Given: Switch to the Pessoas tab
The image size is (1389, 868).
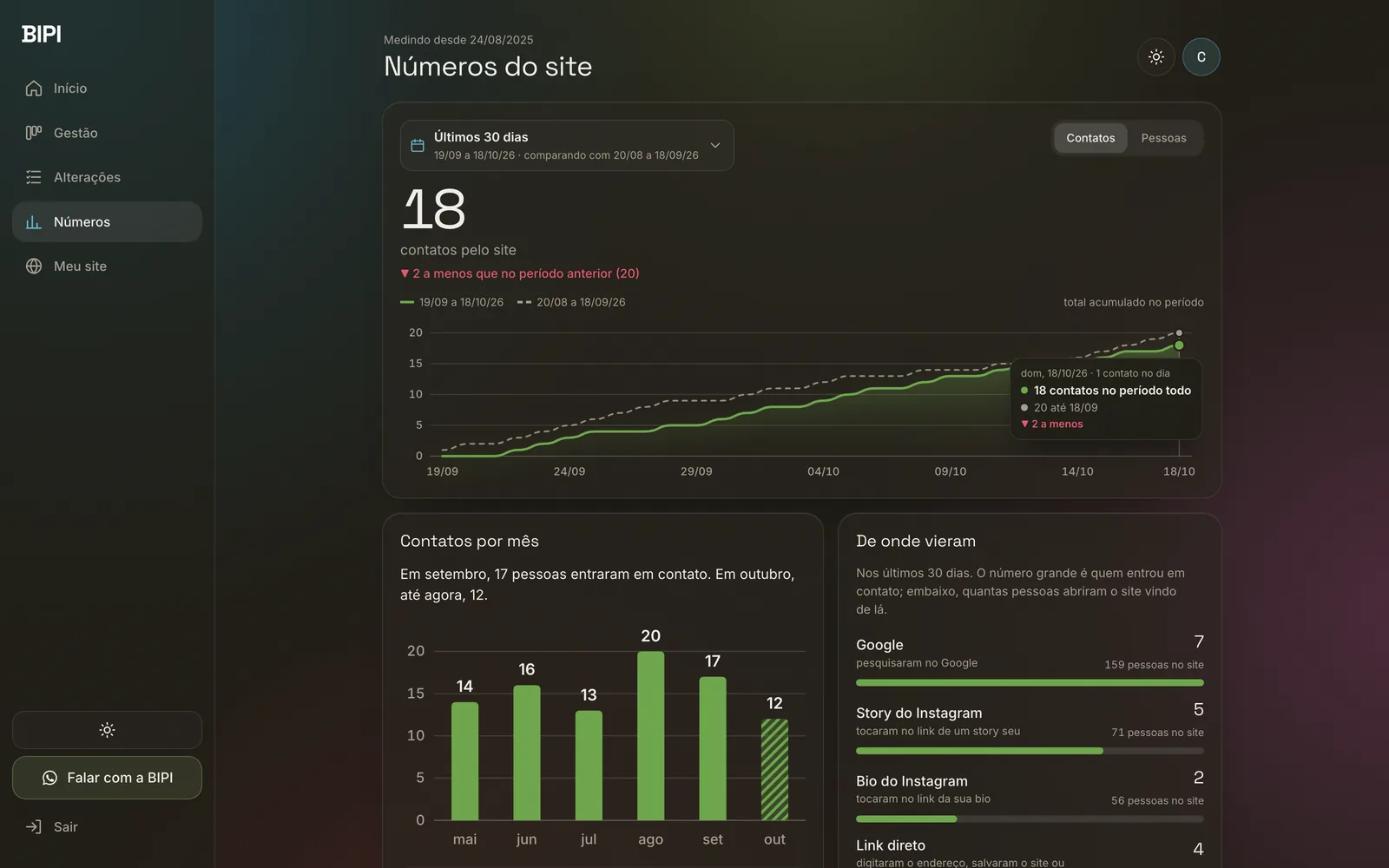Looking at the screenshot, I should point(1163,138).
